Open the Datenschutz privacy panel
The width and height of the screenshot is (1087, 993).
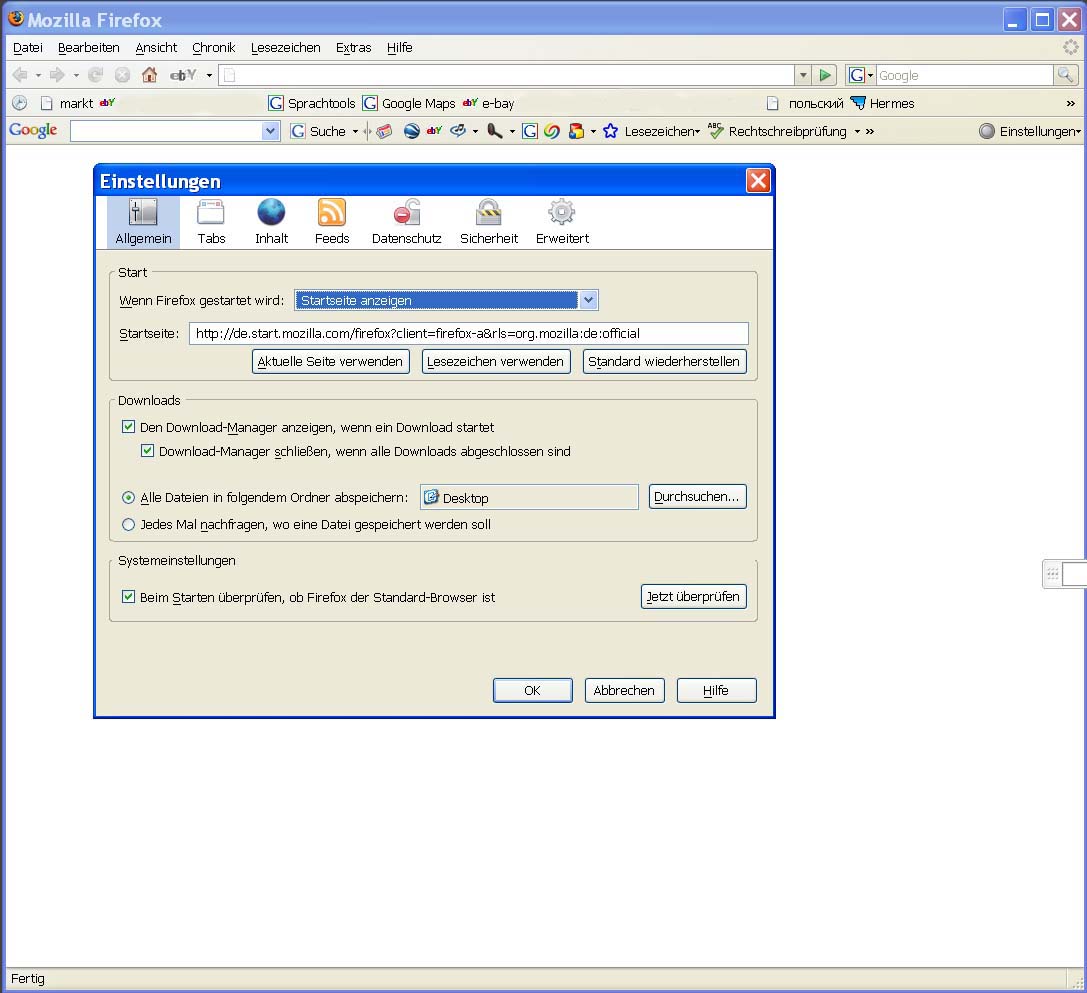click(x=406, y=223)
